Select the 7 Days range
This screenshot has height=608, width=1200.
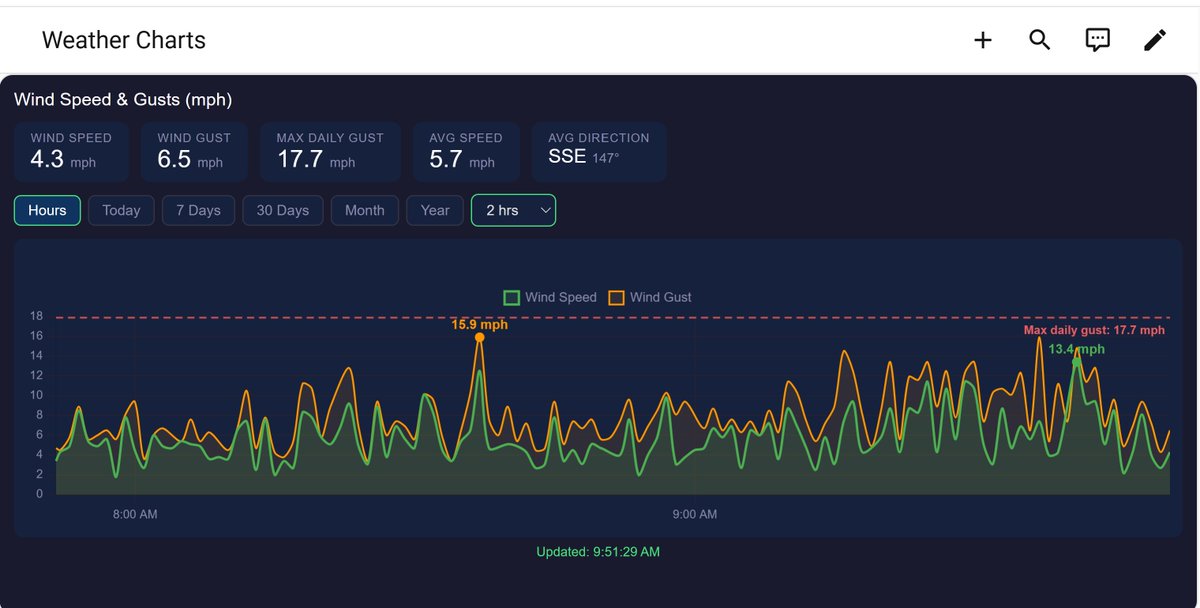coord(198,210)
